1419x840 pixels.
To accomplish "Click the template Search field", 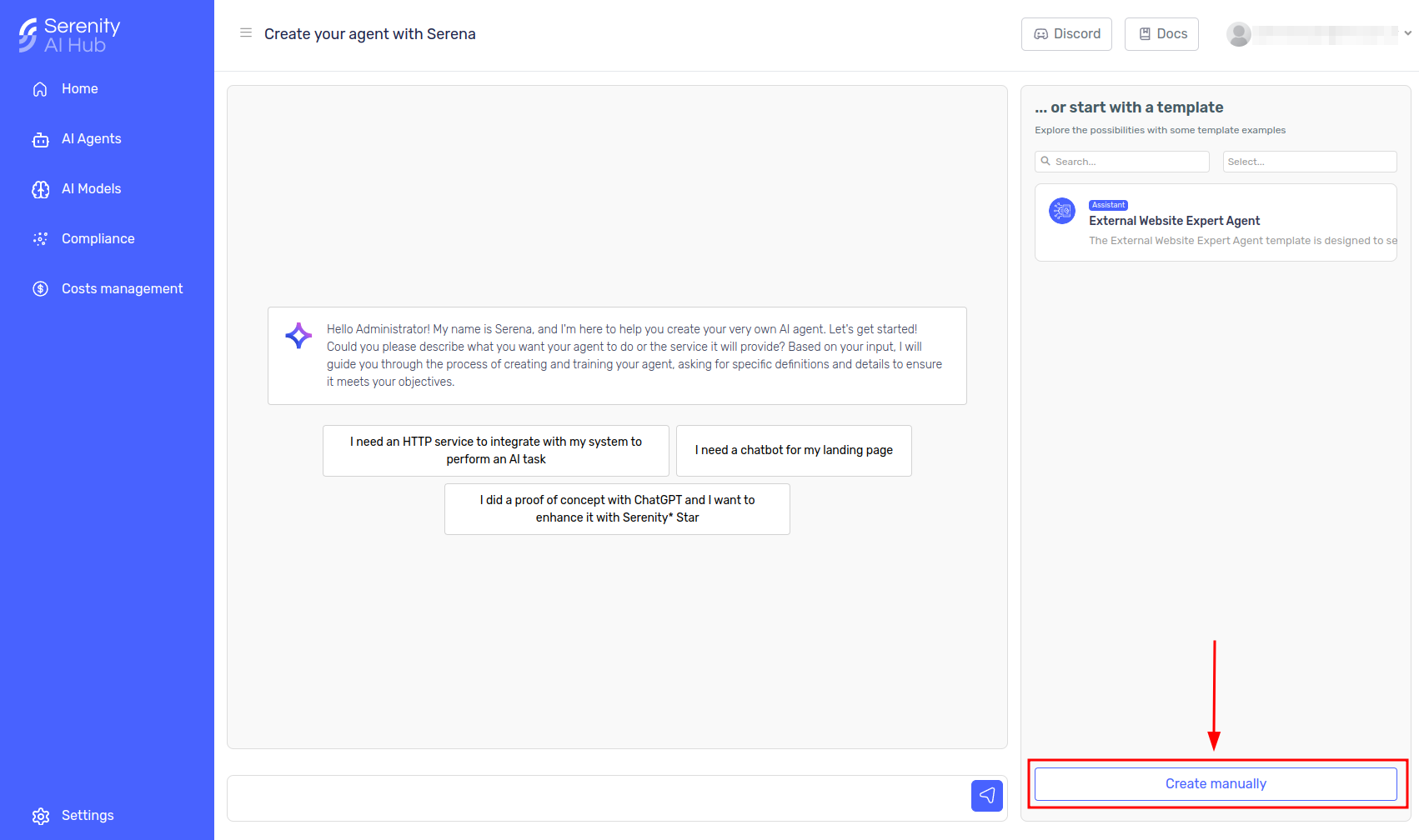I will point(1122,162).
